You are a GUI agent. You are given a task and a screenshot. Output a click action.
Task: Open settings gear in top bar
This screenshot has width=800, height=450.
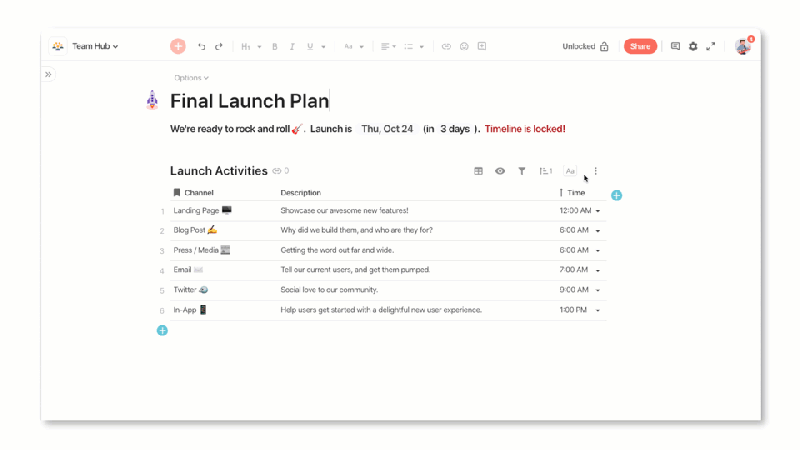coord(693,46)
